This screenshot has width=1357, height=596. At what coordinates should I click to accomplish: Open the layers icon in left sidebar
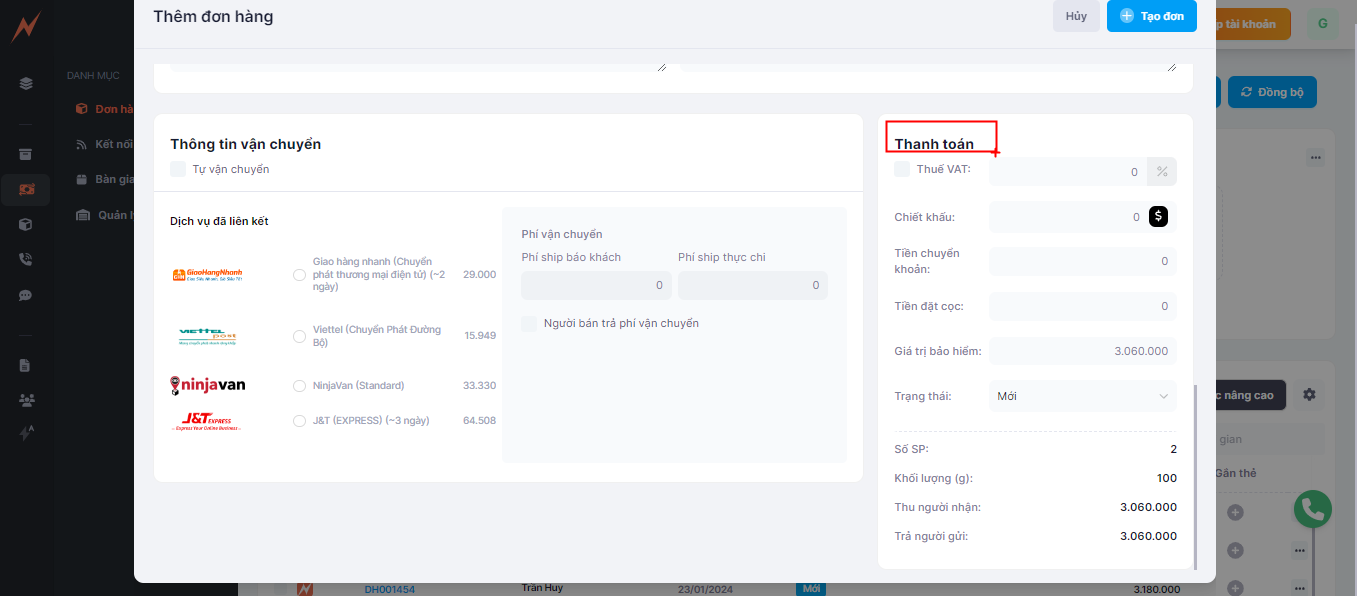coord(26,83)
